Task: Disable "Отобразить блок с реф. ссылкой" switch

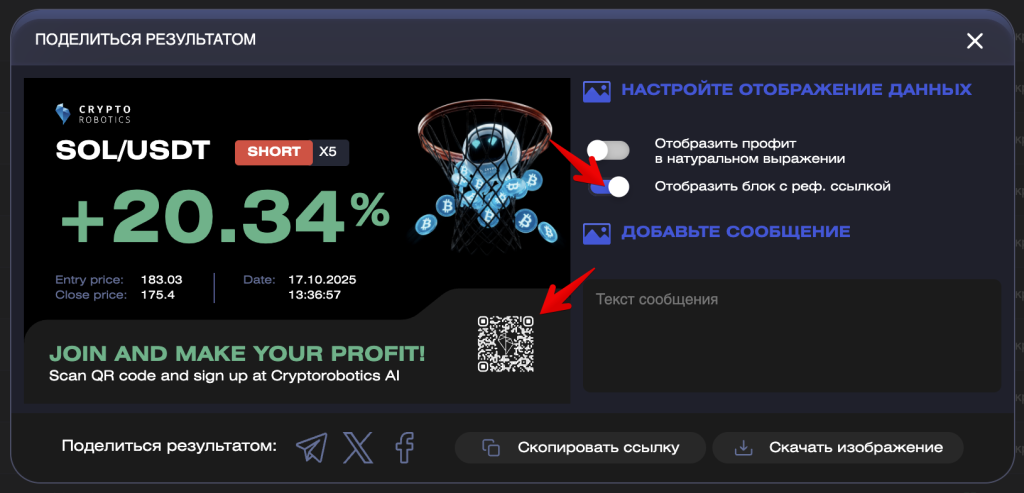Action: [x=608, y=187]
